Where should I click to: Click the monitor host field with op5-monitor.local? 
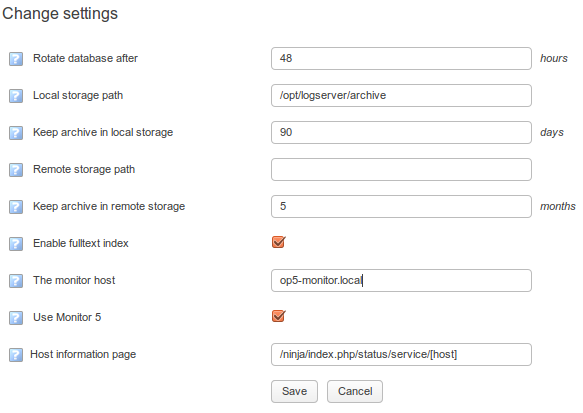pos(402,280)
